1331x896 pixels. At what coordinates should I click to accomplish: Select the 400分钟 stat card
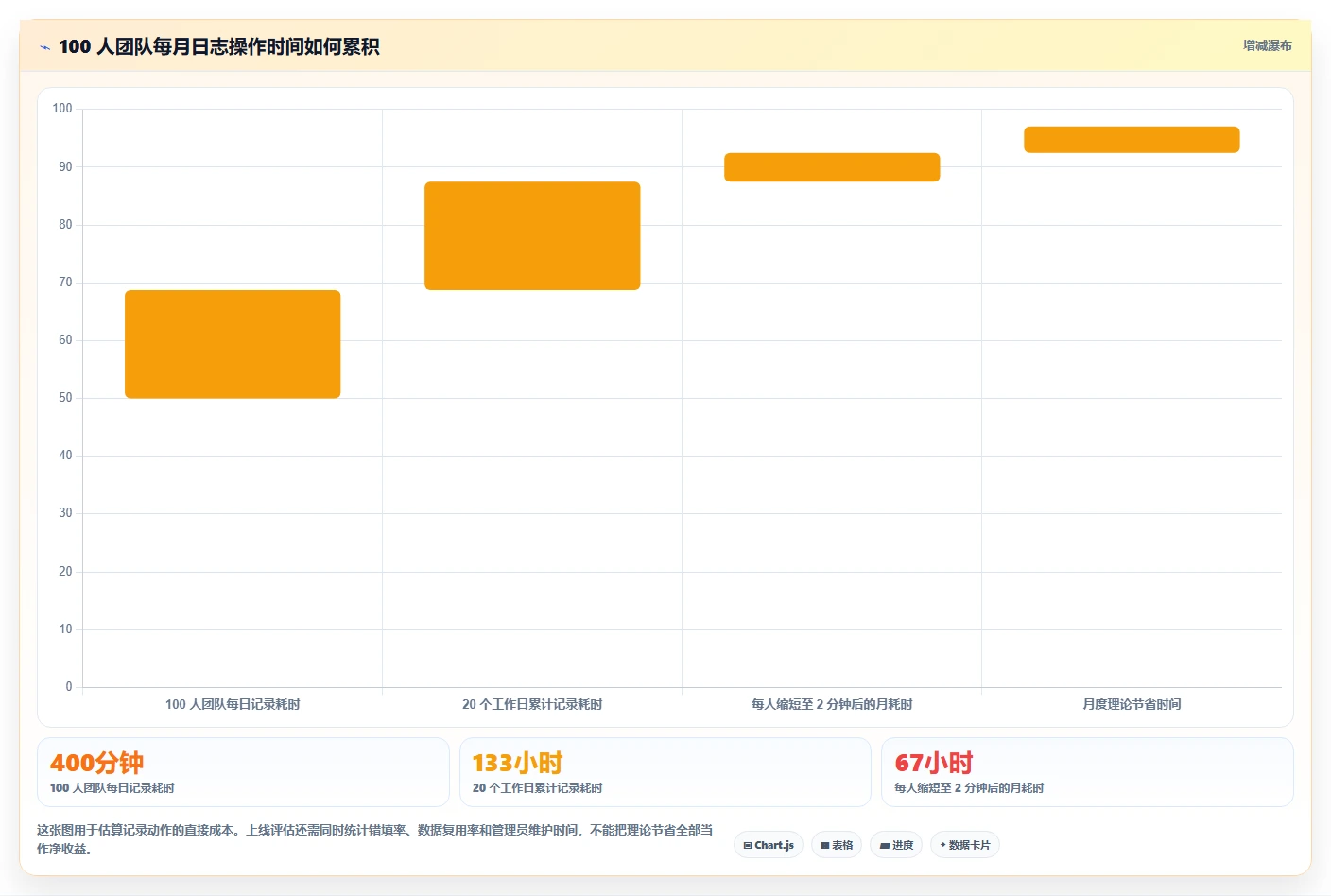243,772
